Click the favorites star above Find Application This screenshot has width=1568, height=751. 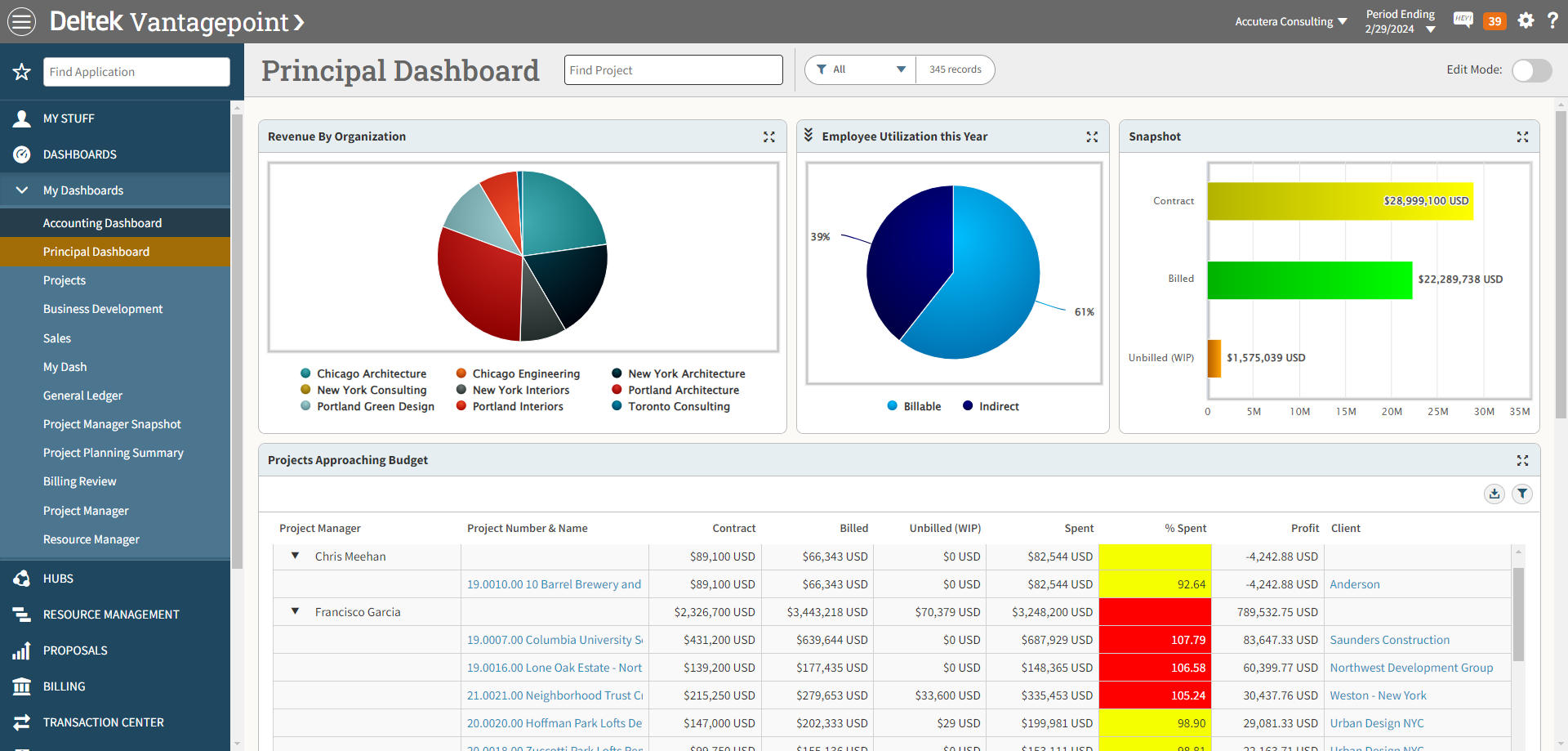pyautogui.click(x=21, y=72)
